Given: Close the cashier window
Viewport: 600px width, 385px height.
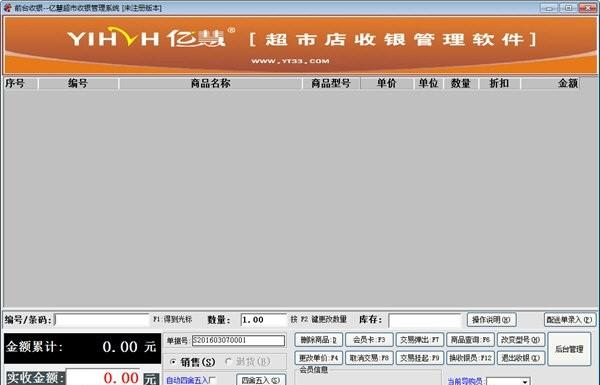Looking at the screenshot, I should point(588,8).
